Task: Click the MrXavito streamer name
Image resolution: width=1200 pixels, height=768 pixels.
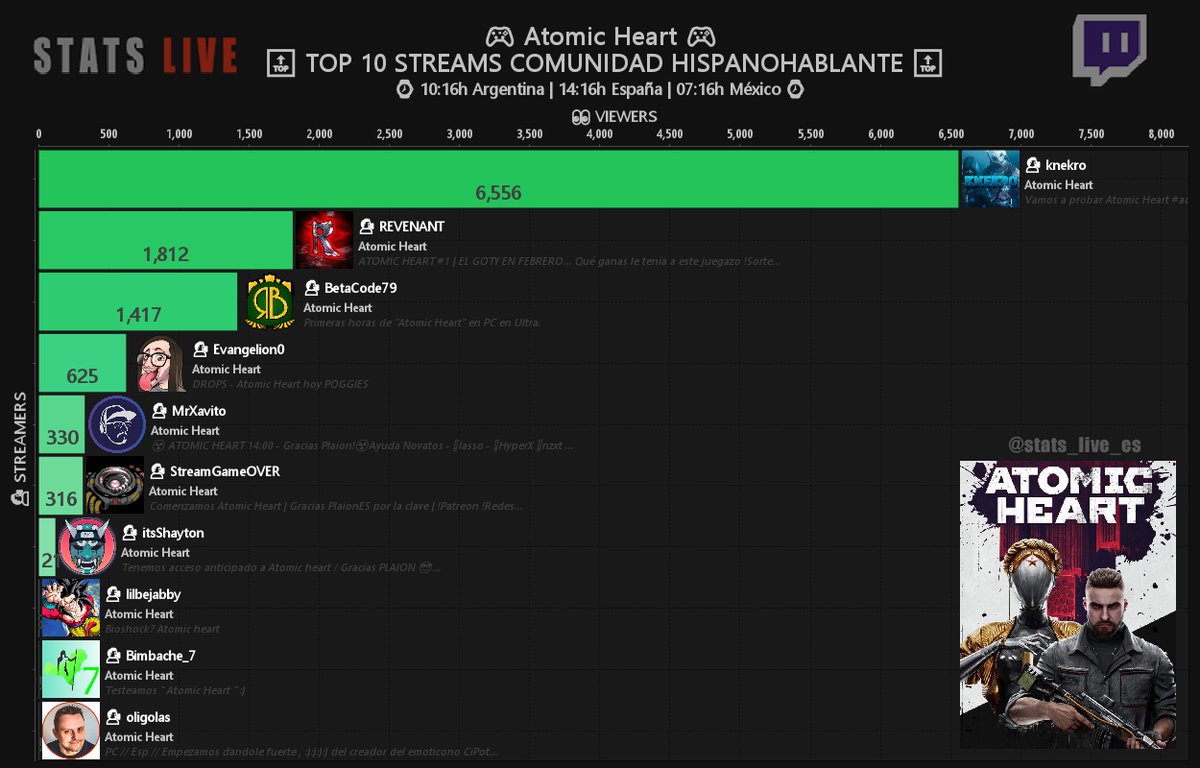Action: point(199,411)
